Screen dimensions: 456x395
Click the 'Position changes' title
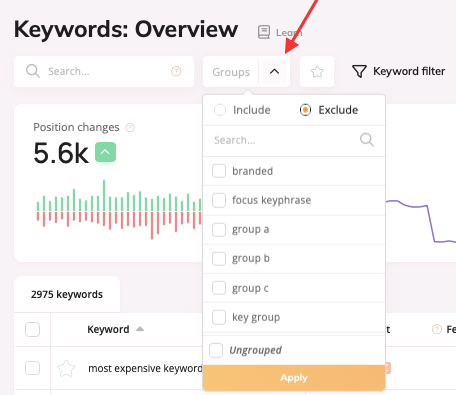[x=76, y=127]
